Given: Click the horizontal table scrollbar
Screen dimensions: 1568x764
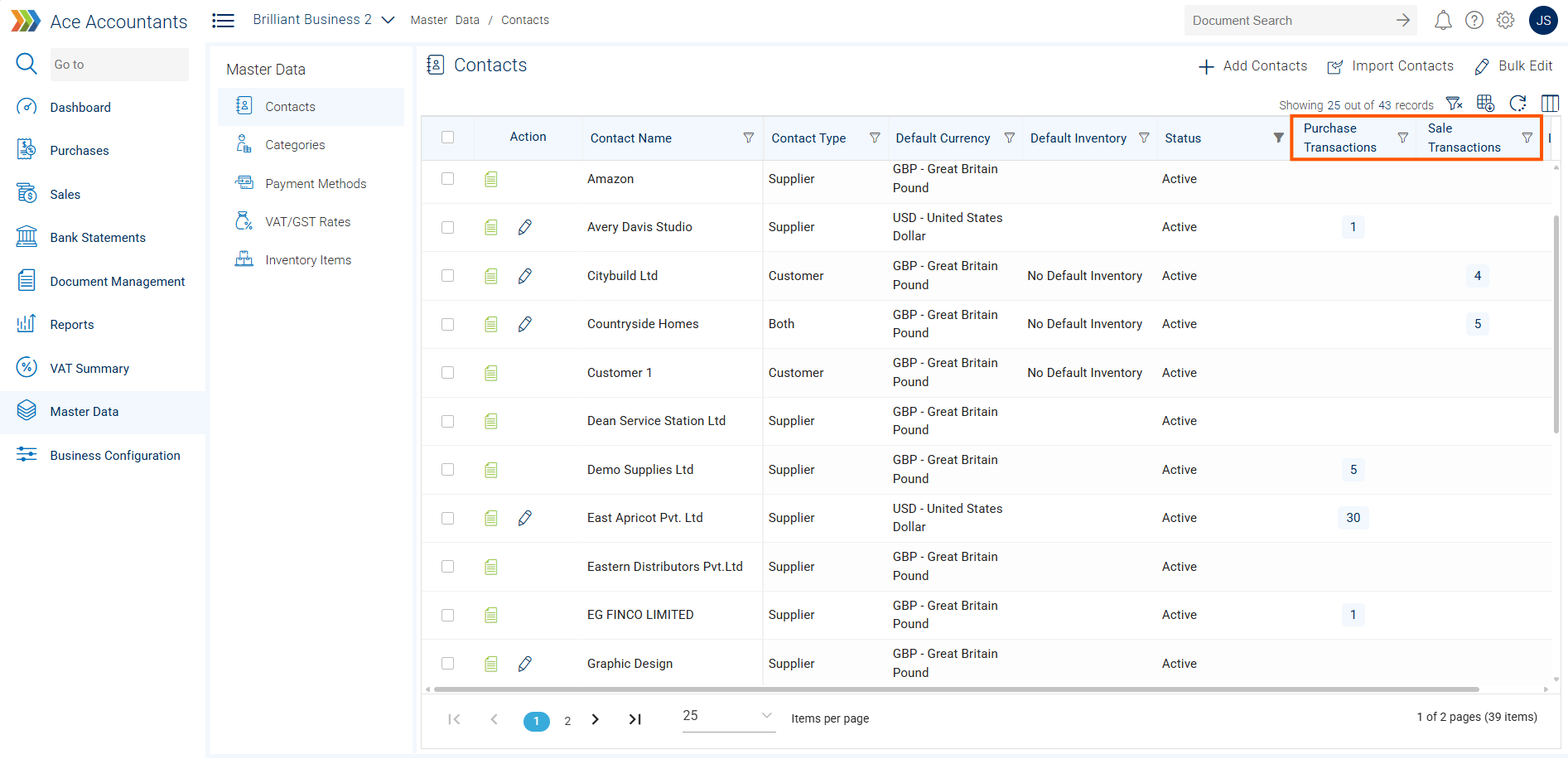Looking at the screenshot, I should click(957, 689).
